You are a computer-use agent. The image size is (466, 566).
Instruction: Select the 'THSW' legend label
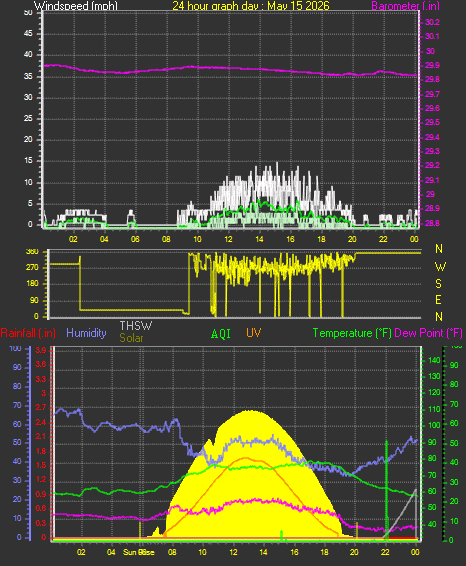tap(136, 326)
